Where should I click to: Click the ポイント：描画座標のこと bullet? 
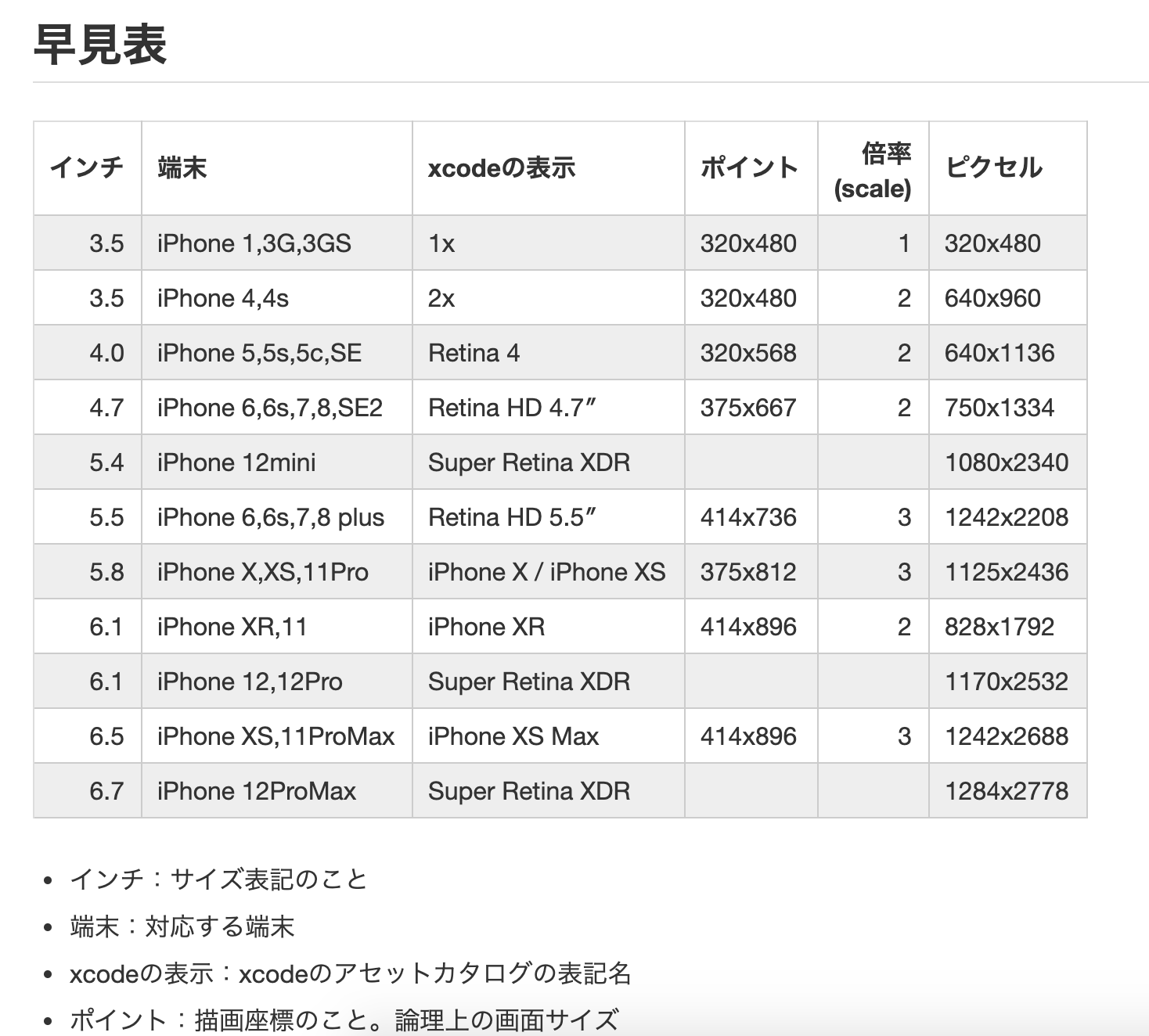(344, 1020)
